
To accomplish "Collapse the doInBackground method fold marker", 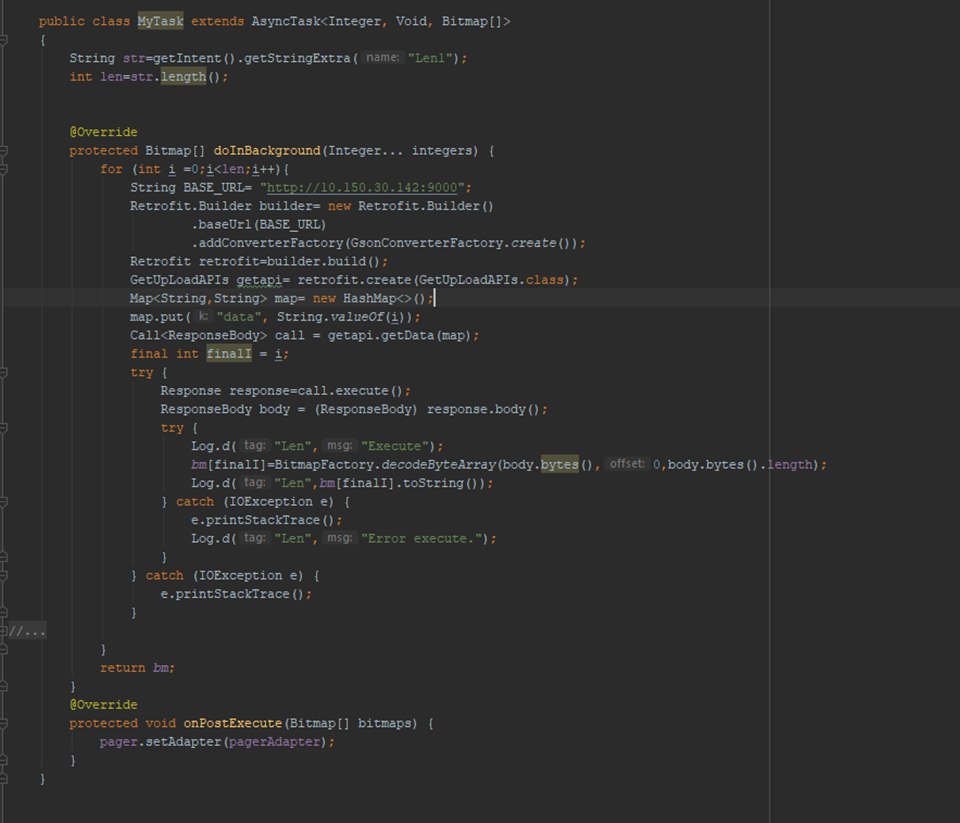I will [3, 151].
